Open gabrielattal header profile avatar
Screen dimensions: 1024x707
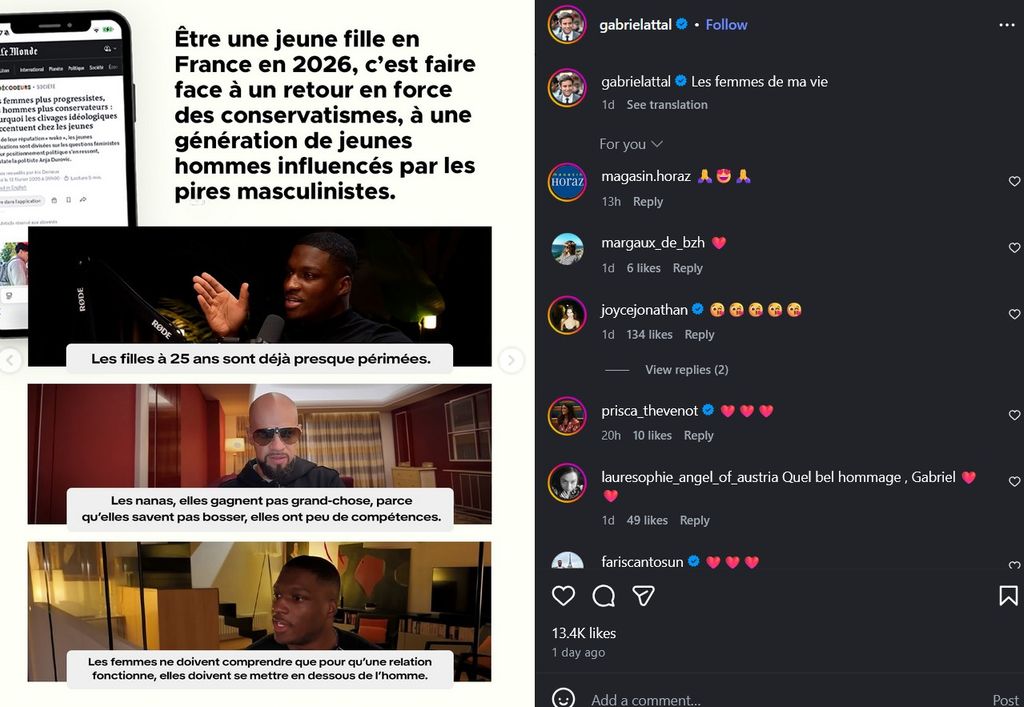(x=567, y=25)
